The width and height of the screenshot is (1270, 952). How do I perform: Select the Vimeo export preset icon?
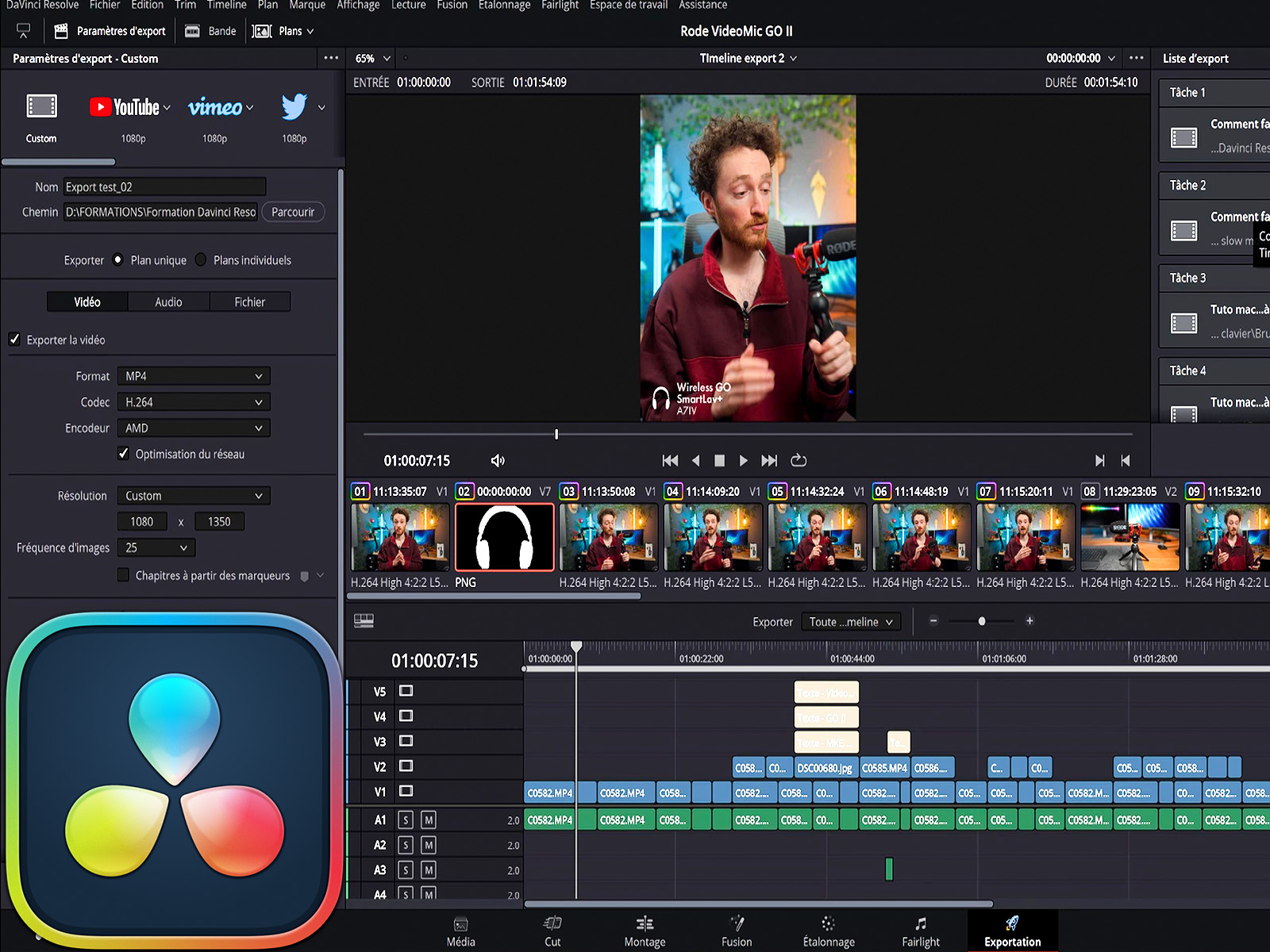coord(214,107)
